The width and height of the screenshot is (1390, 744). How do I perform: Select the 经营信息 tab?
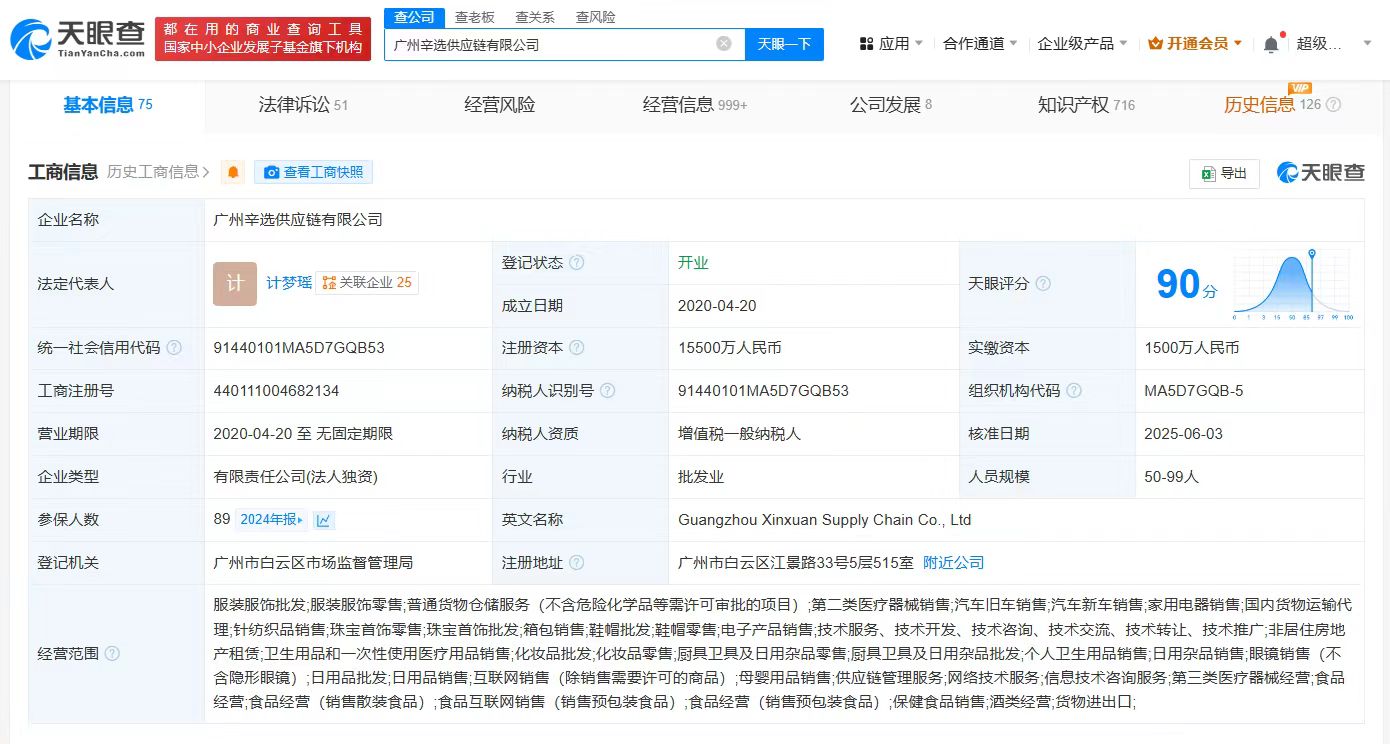point(695,105)
